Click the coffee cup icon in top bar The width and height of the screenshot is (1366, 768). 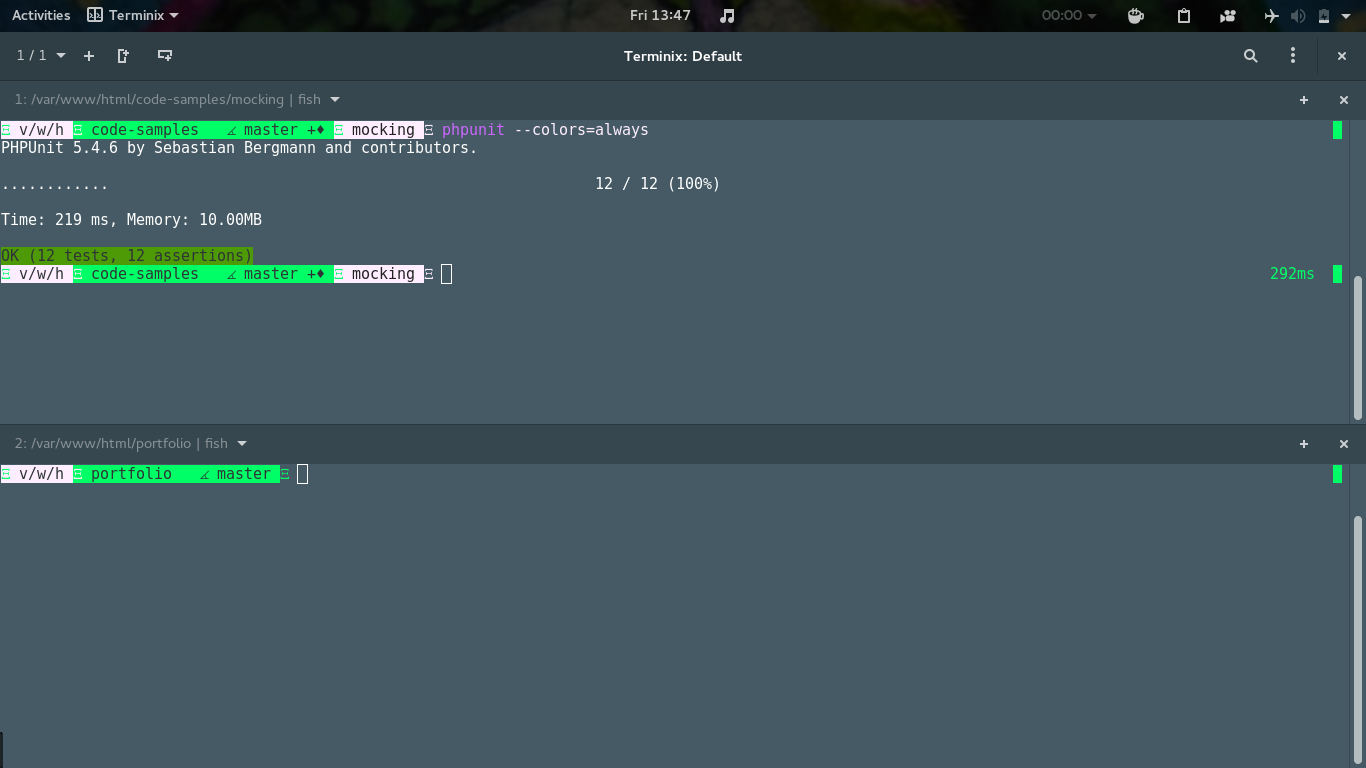point(1135,15)
